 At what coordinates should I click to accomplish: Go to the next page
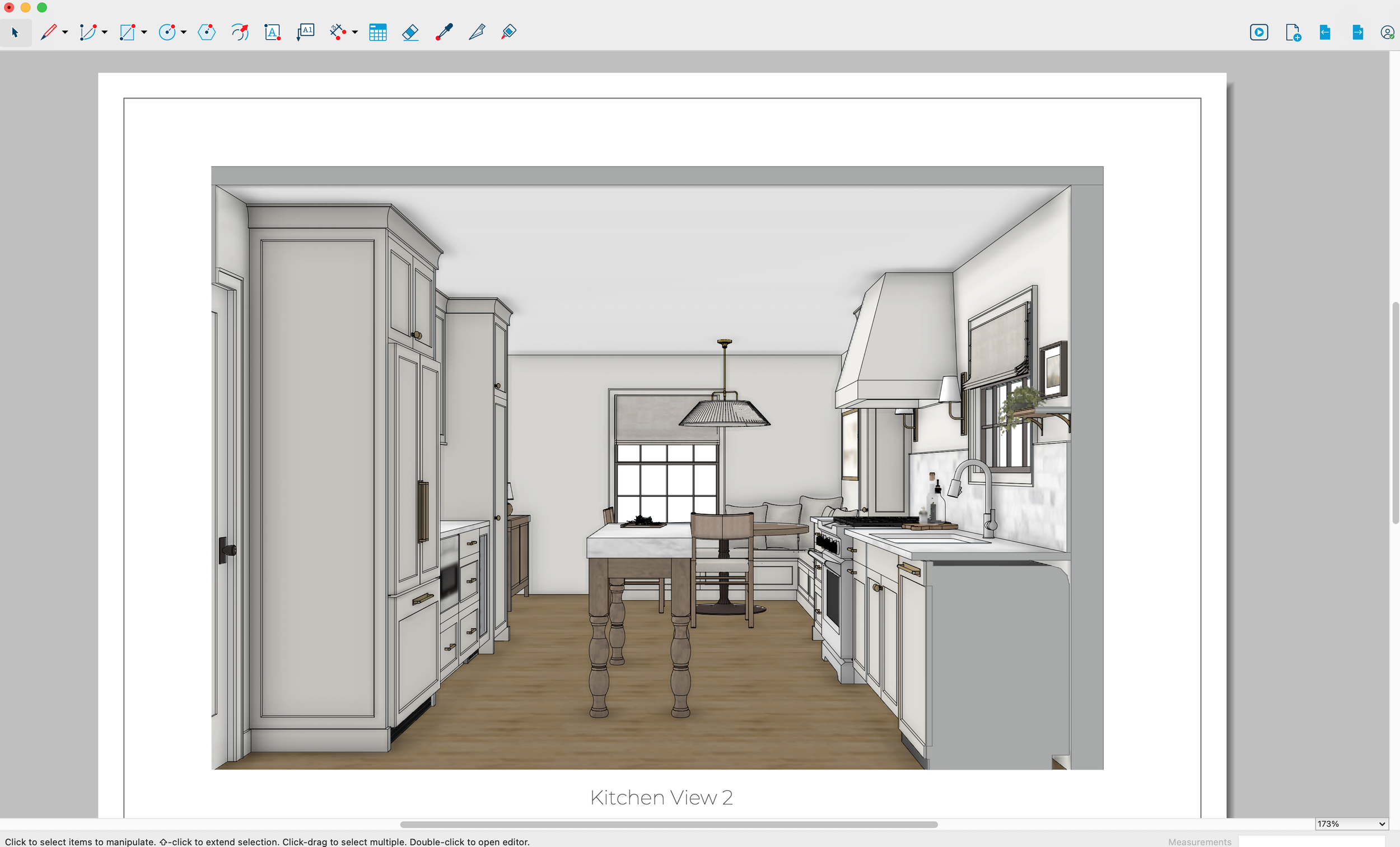pyautogui.click(x=1358, y=32)
